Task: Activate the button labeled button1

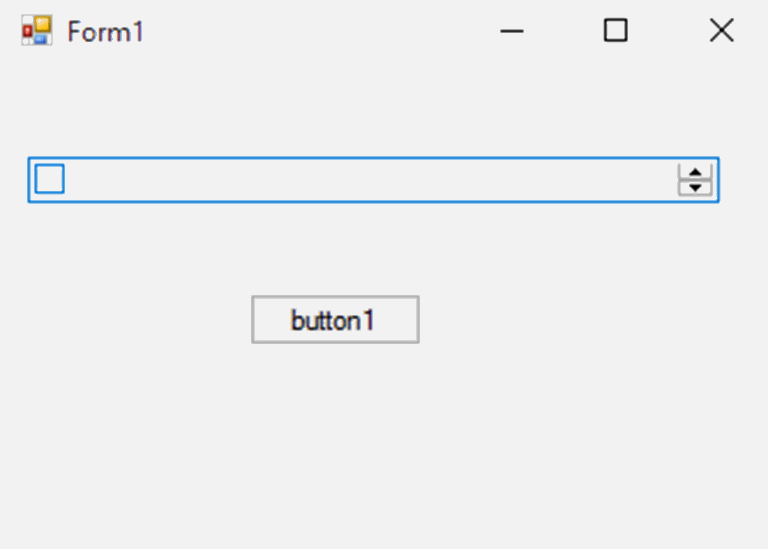Action: (x=335, y=319)
